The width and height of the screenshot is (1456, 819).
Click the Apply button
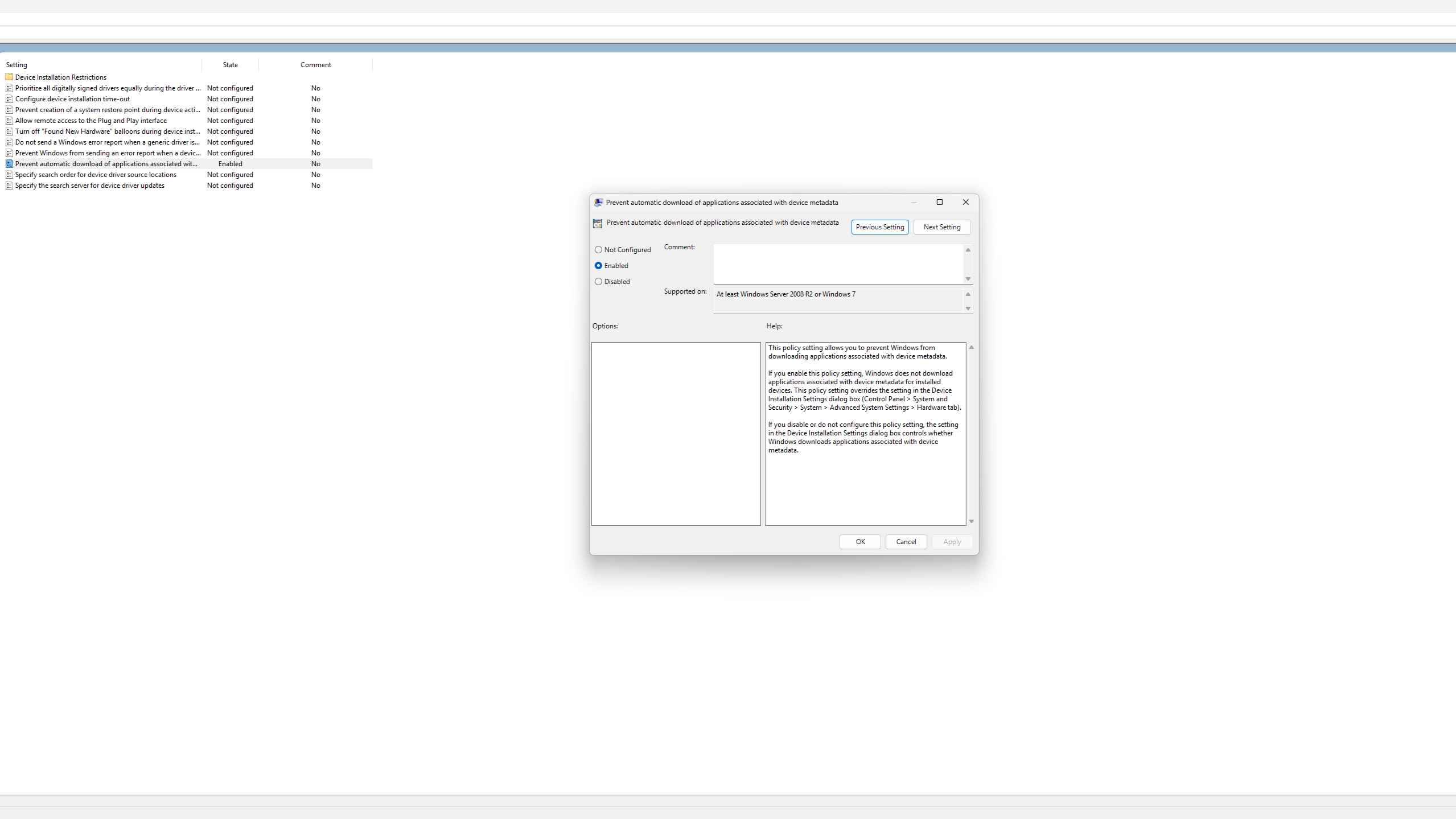[952, 542]
